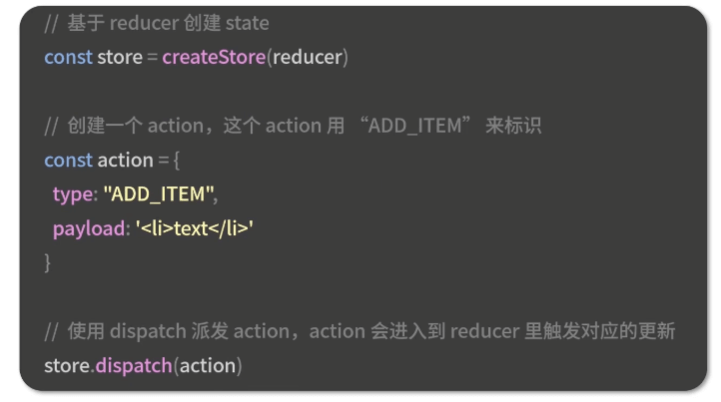This screenshot has height=402, width=721.
Task: Select the "ADD_ITEM" string value in the code
Action: [x=159, y=194]
